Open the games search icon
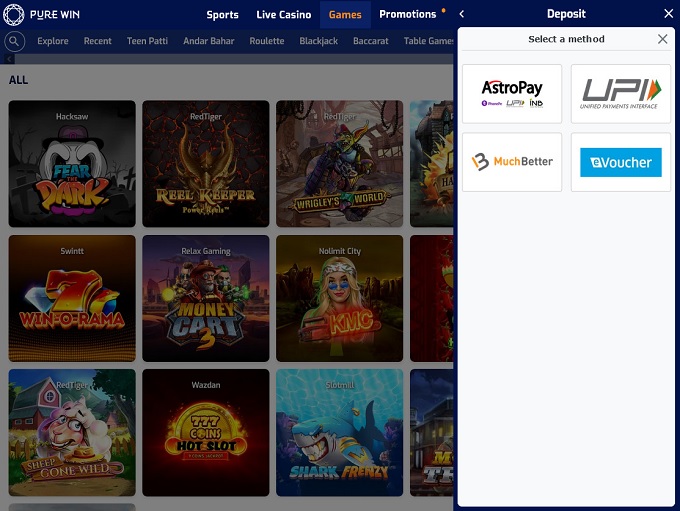680x511 pixels. point(15,41)
